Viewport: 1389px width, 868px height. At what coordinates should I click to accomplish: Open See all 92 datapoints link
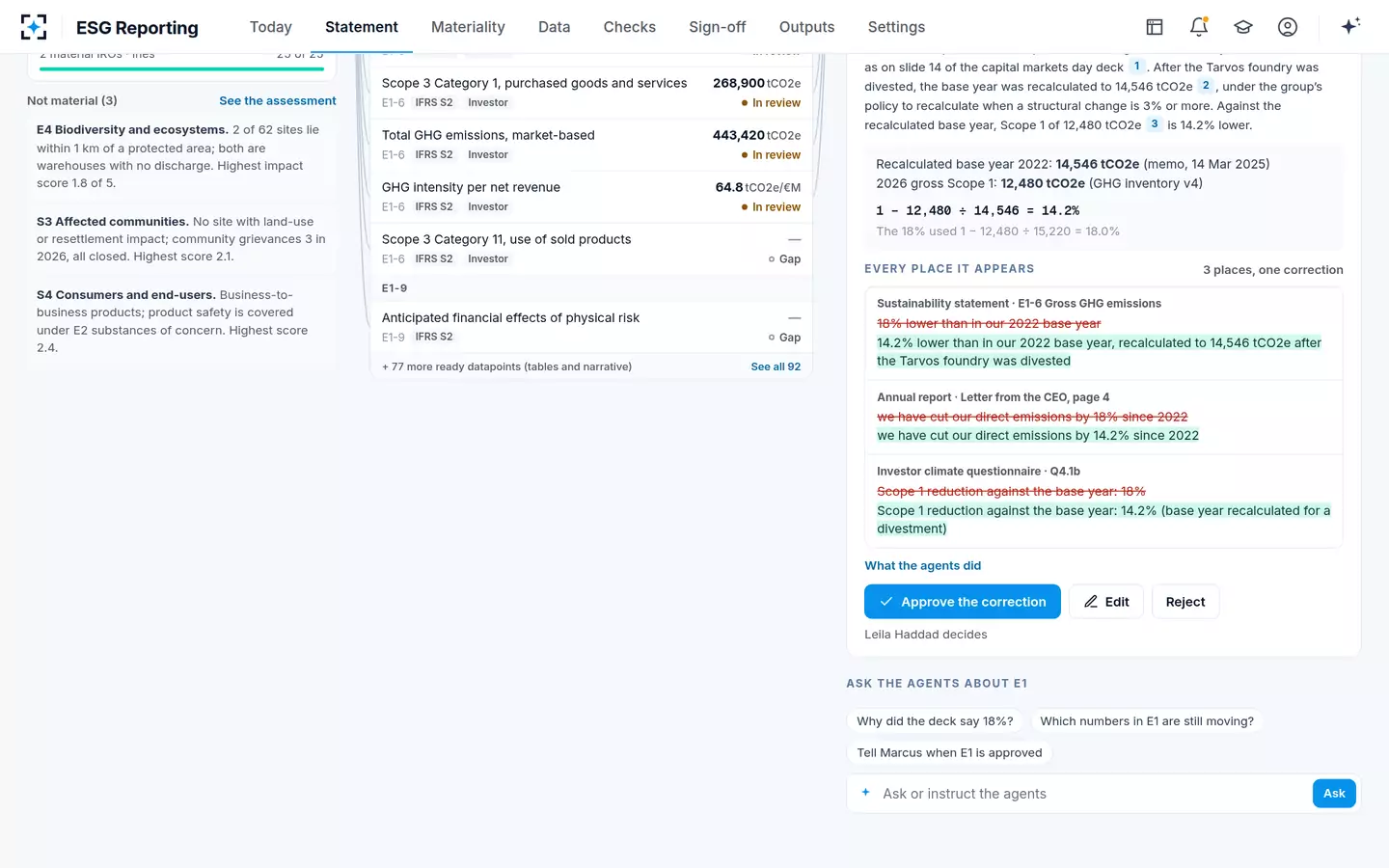776,366
